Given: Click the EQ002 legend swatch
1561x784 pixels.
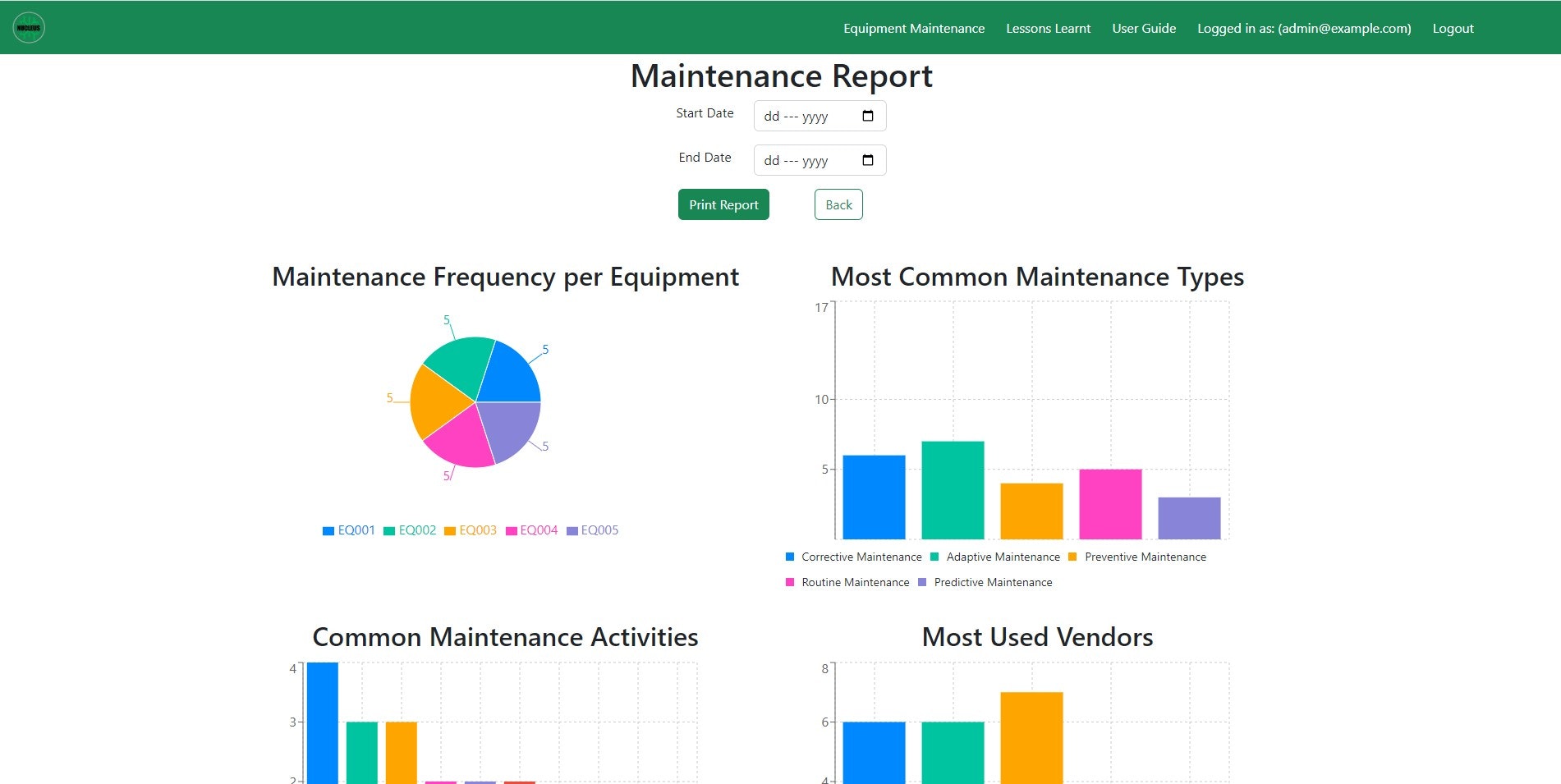Looking at the screenshot, I should pyautogui.click(x=389, y=531).
